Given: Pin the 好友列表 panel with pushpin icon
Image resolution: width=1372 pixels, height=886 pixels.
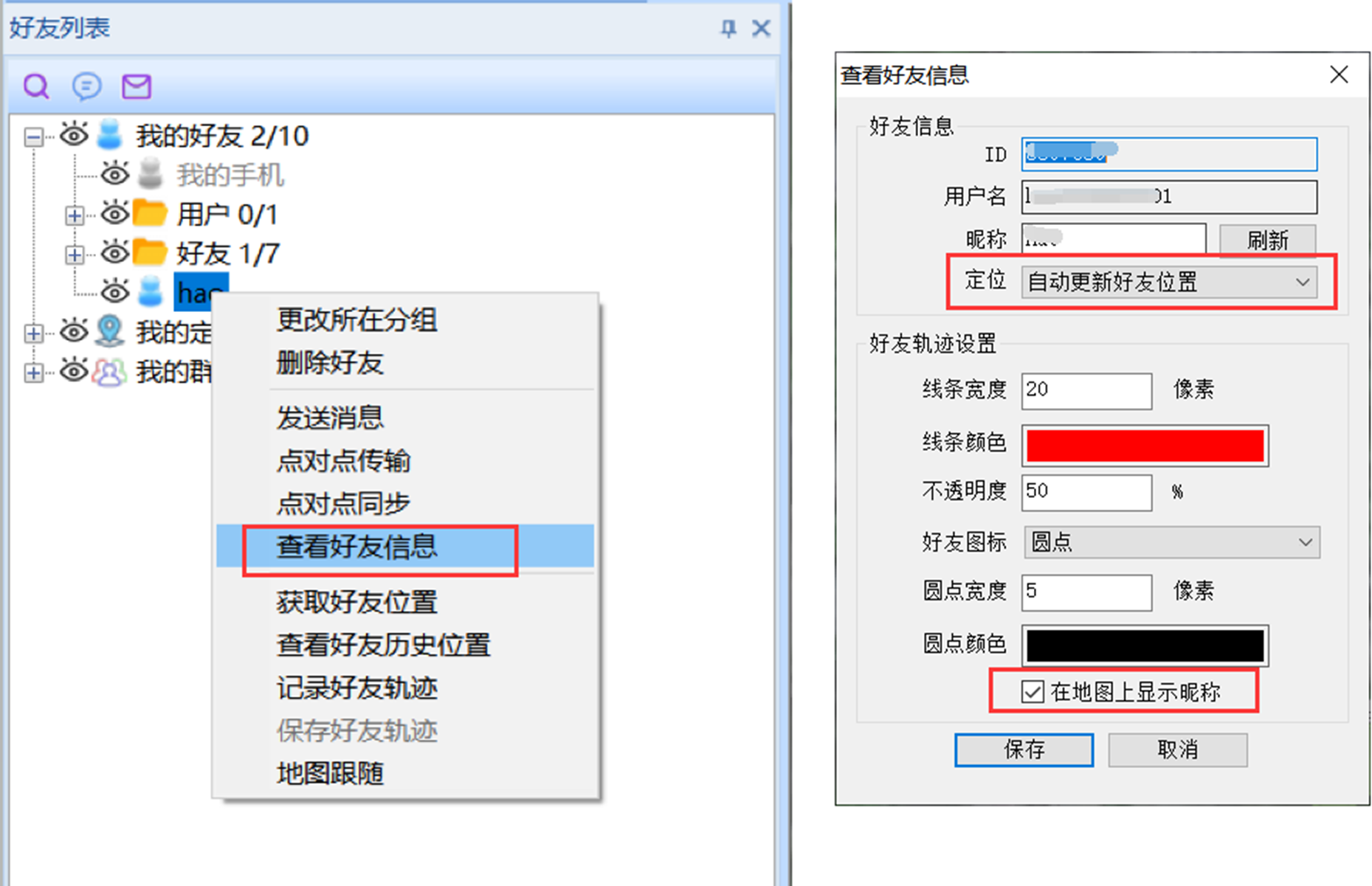Looking at the screenshot, I should coord(728,29).
